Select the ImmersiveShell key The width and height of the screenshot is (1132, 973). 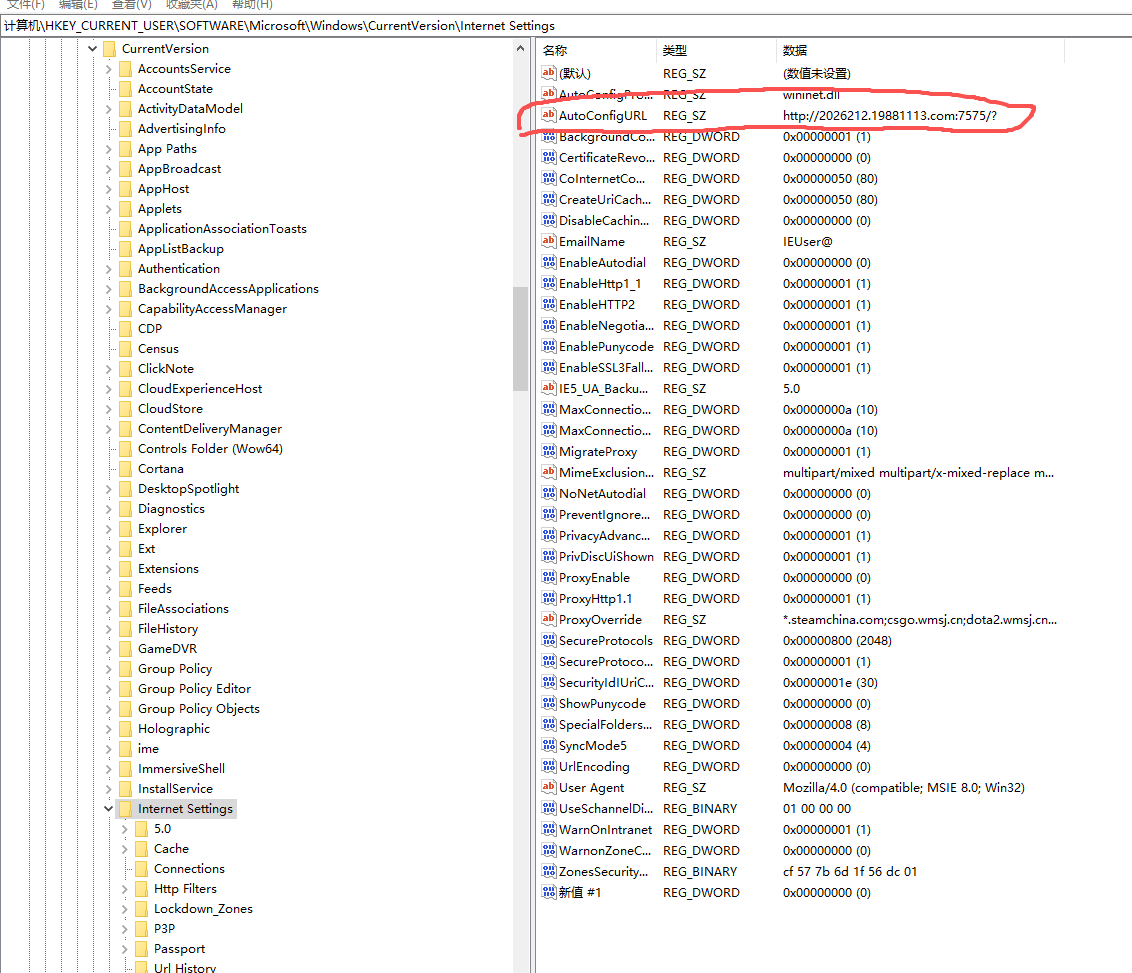(x=181, y=769)
